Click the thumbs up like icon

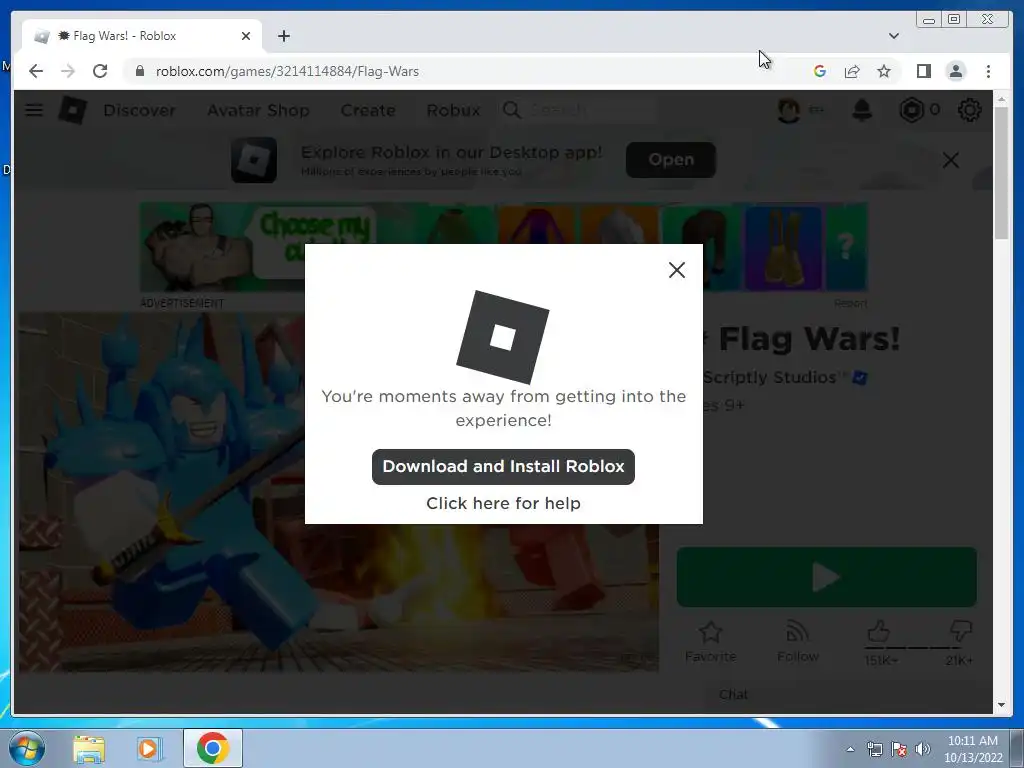pyautogui.click(x=879, y=632)
